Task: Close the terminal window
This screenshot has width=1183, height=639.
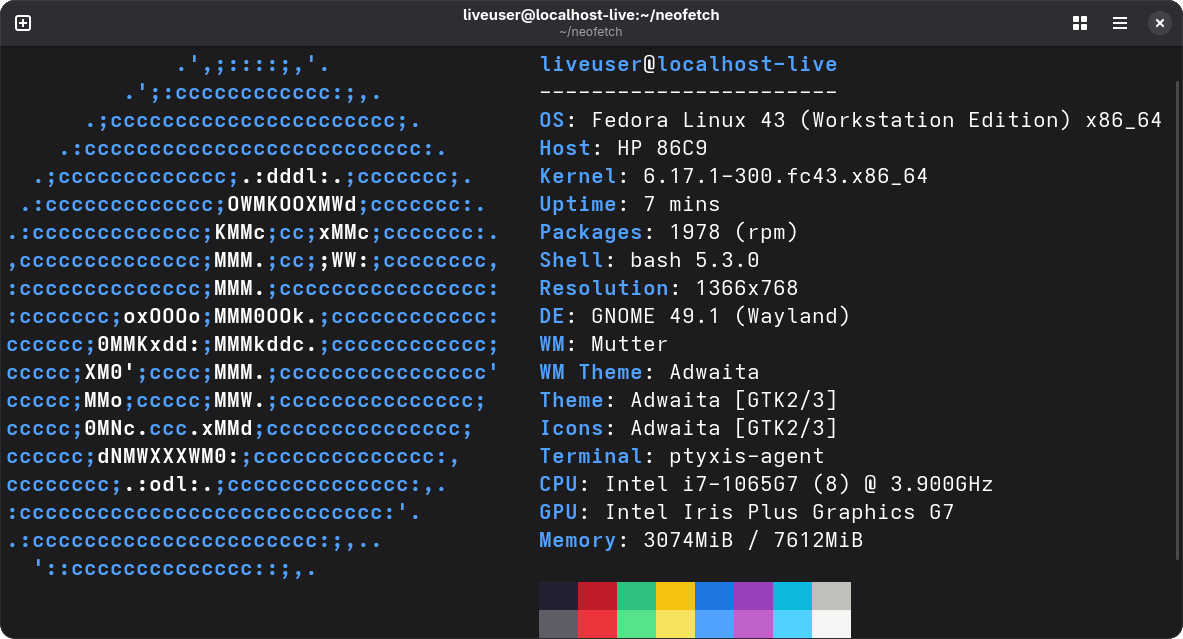Action: tap(1159, 23)
